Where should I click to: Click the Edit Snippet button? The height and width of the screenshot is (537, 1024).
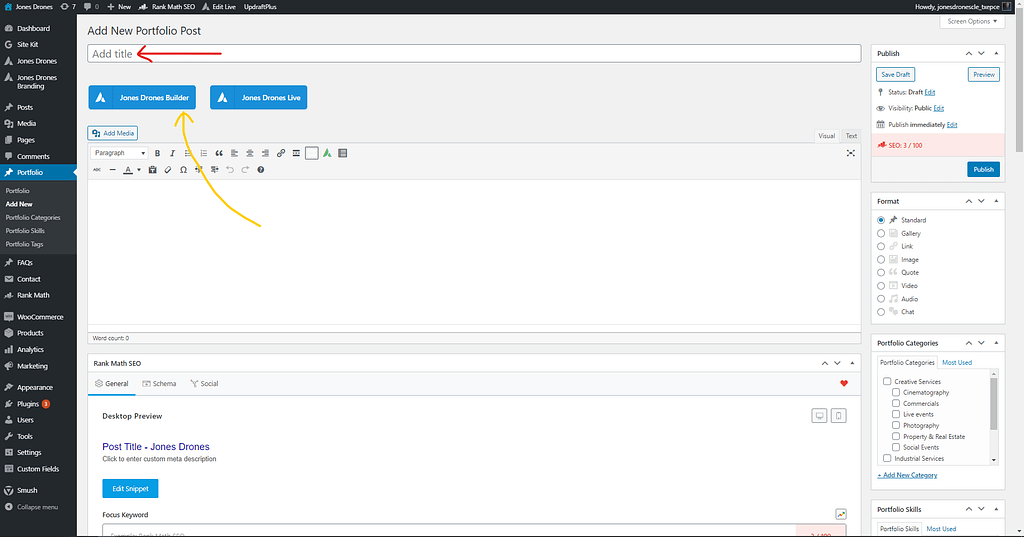point(130,489)
